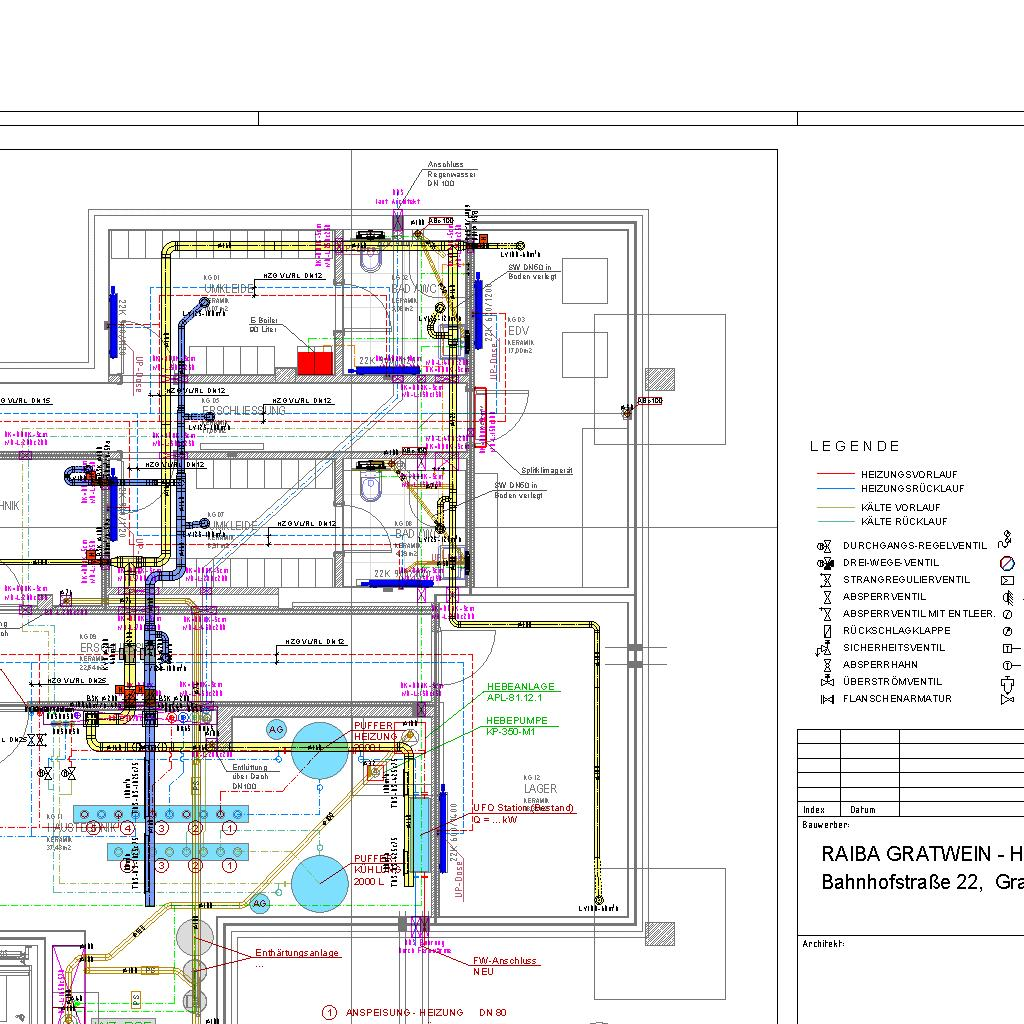Select the Drei-Wege-Ventil legend symbol
1024x1024 pixels.
(x=826, y=563)
